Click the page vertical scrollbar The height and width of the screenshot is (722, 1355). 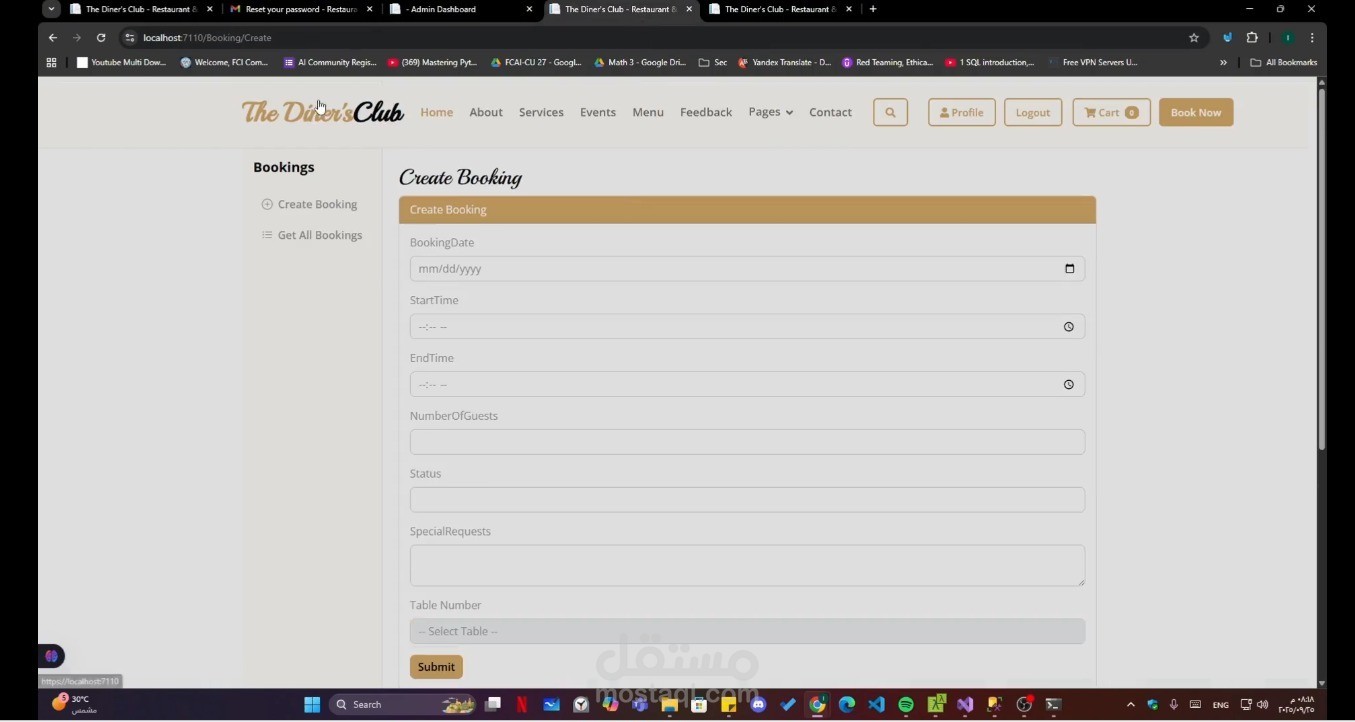tap(1321, 270)
